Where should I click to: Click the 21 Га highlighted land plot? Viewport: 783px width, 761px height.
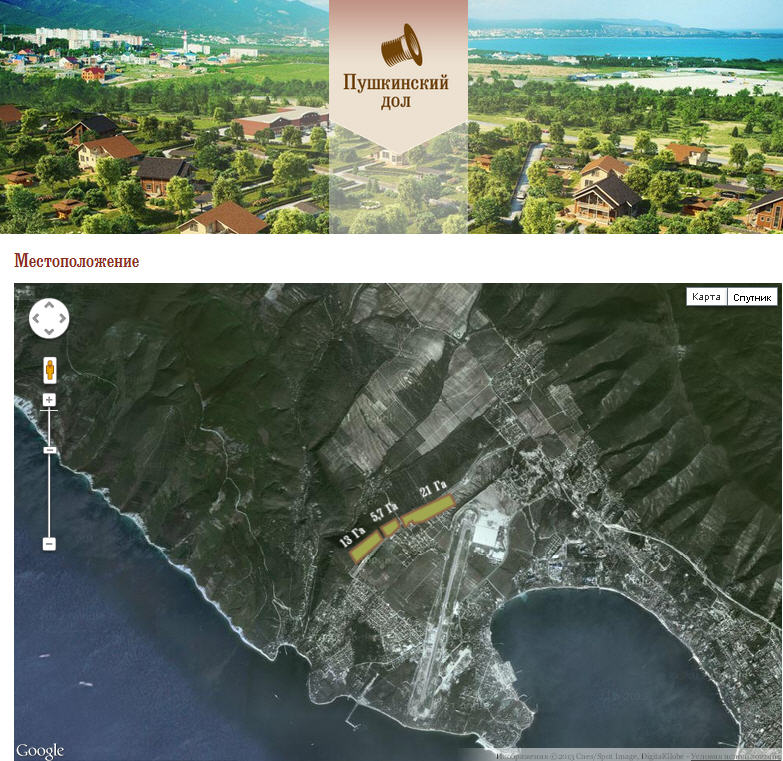click(x=428, y=510)
